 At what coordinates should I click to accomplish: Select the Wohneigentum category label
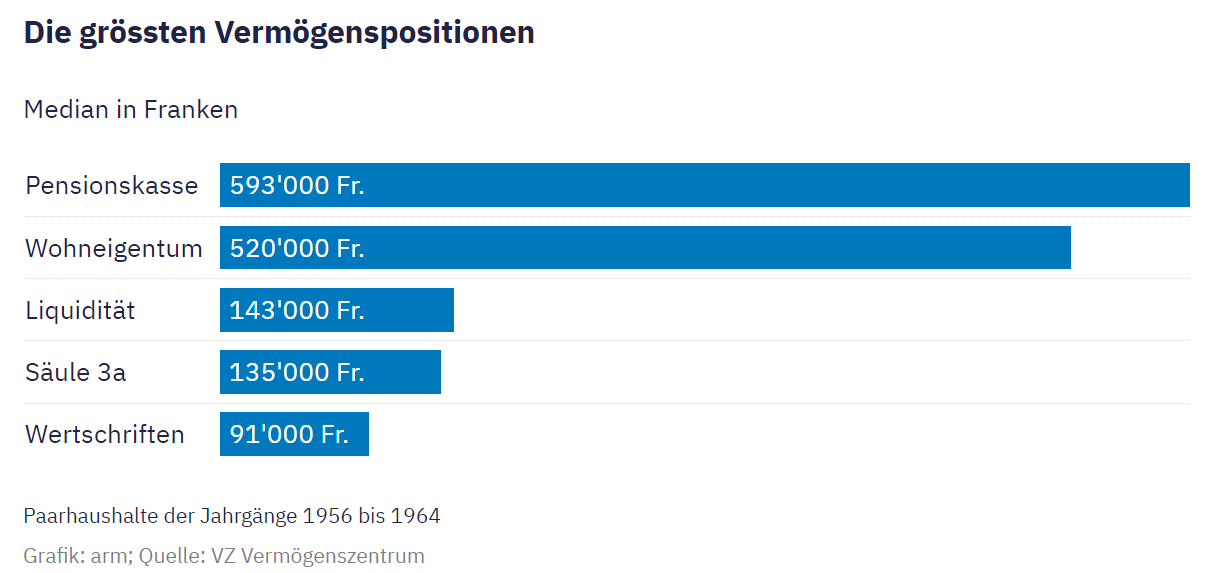click(114, 248)
